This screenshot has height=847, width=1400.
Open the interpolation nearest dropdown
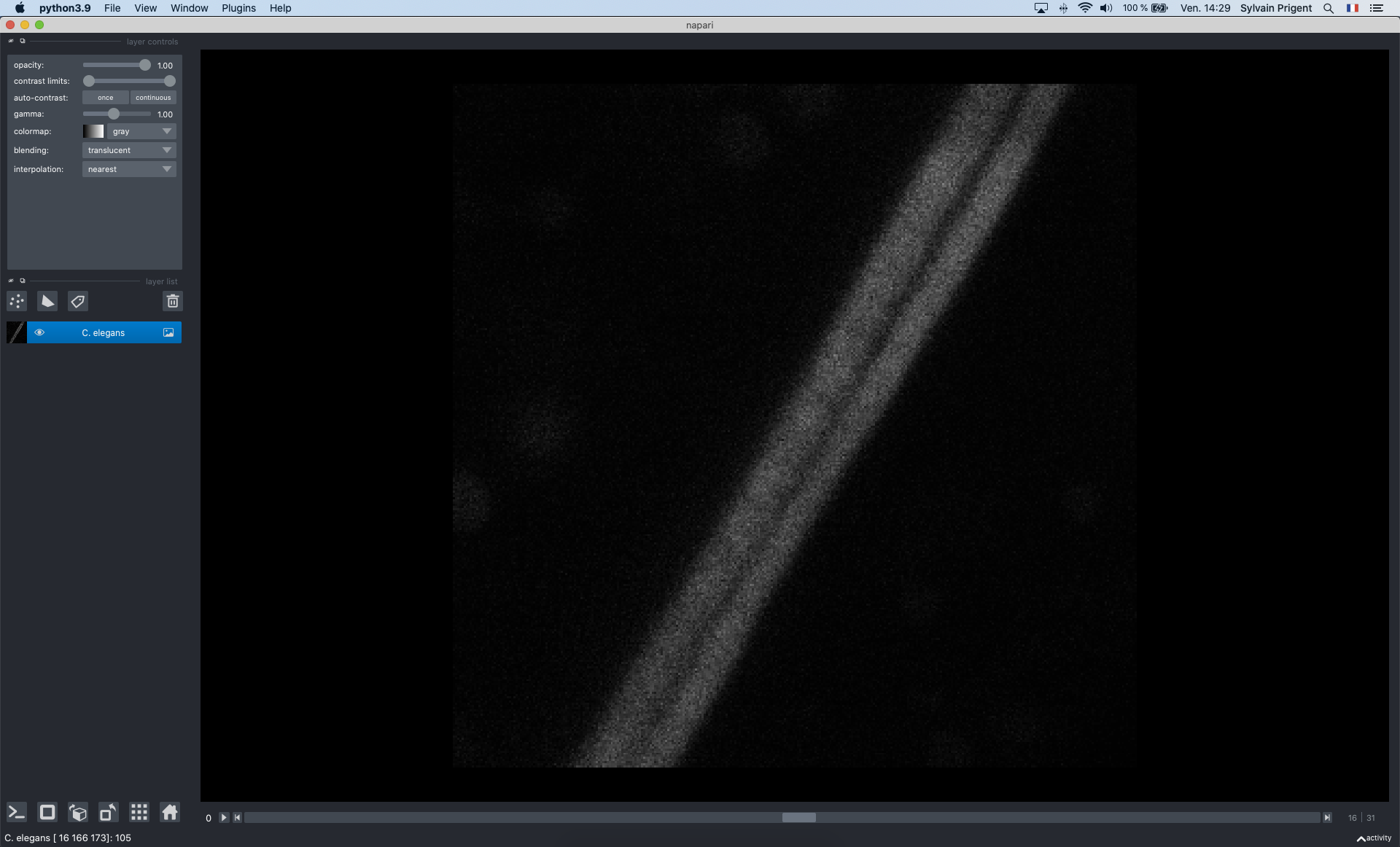tap(129, 169)
